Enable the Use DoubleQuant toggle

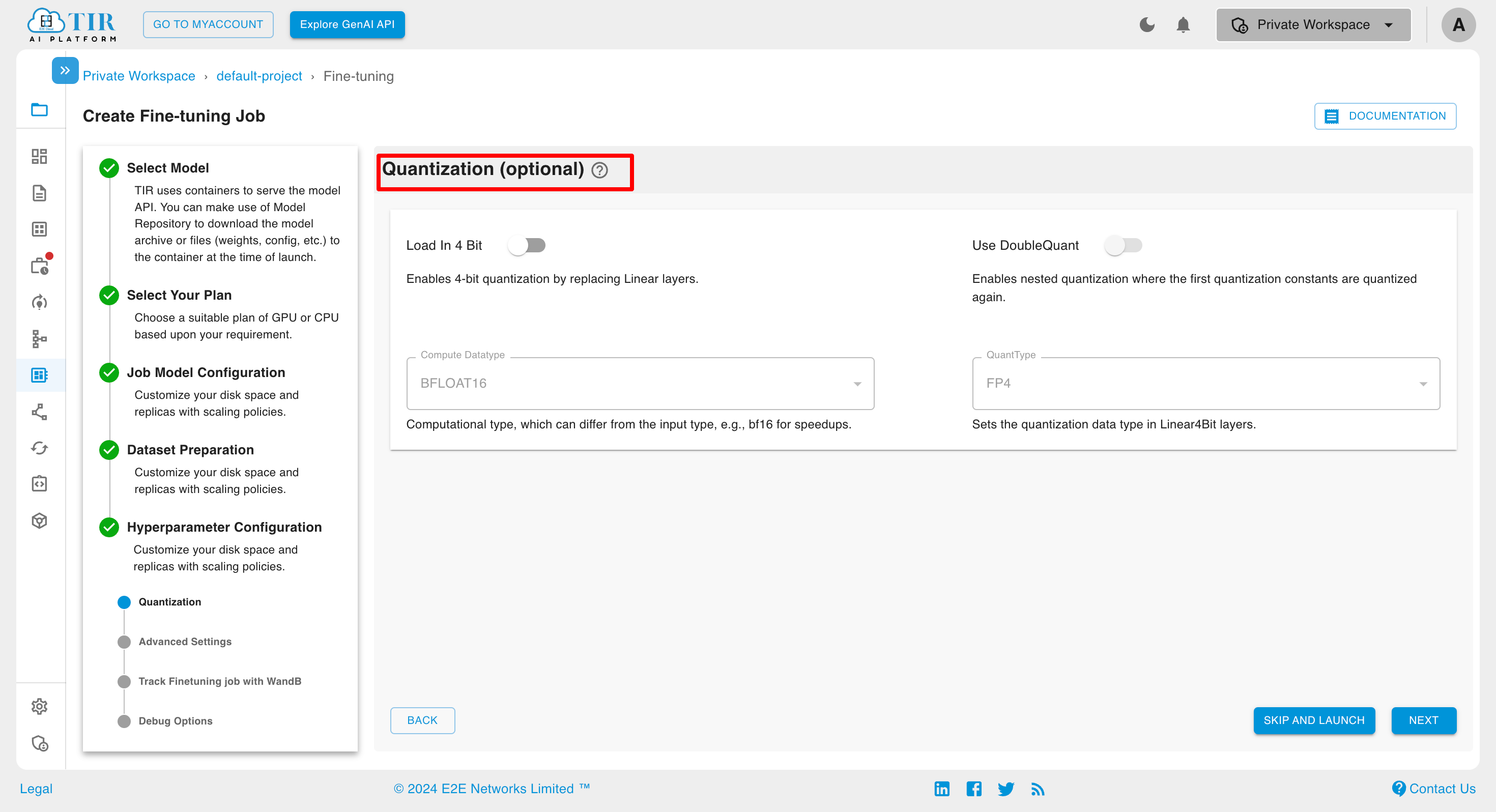1123,245
